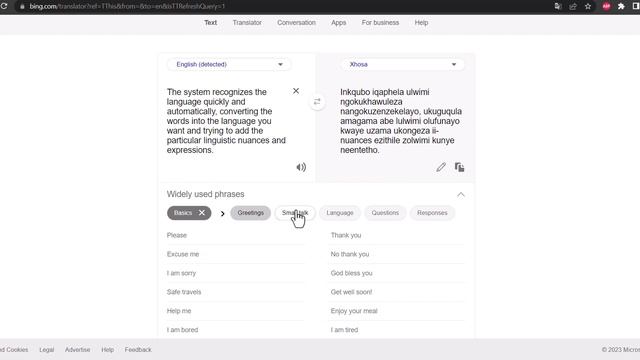Collapse the Widely used phrases section
The image size is (640, 360).
coord(461,194)
